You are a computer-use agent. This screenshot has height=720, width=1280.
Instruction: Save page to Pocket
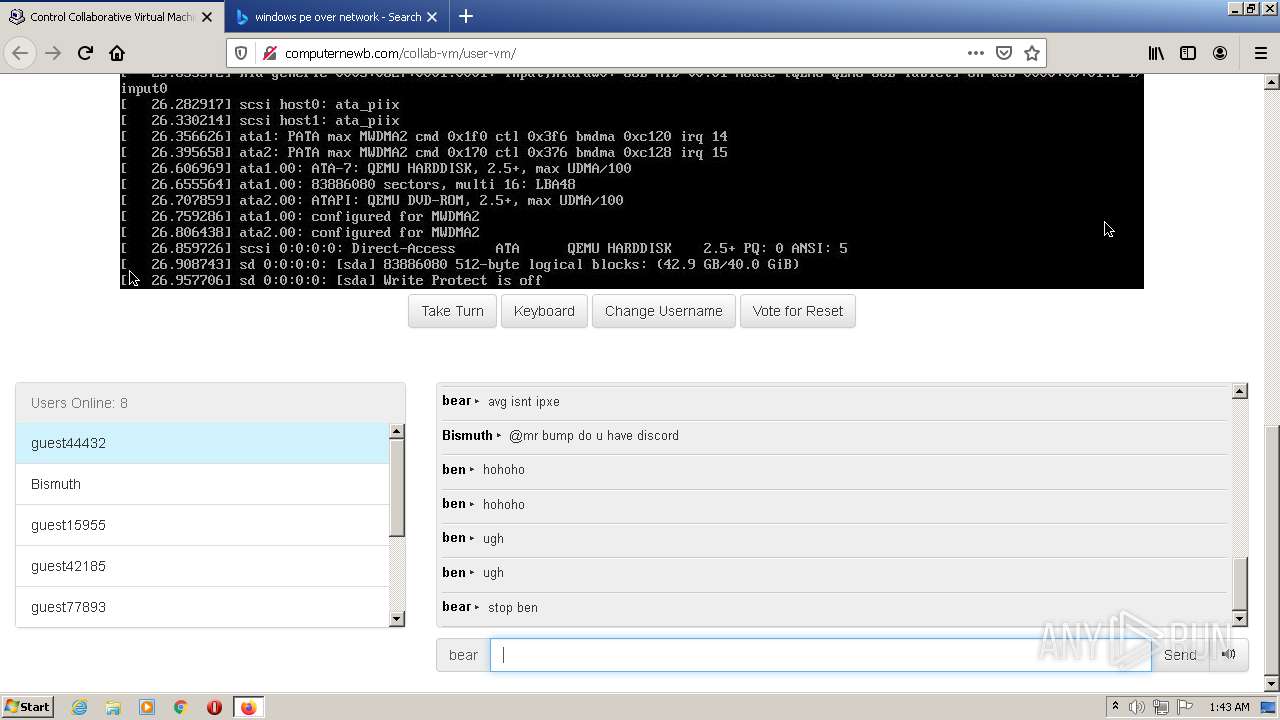(1004, 53)
